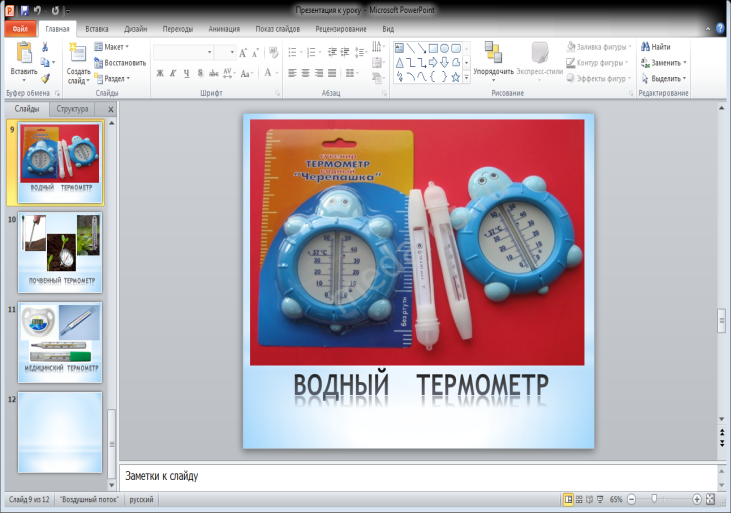
Task: Open the Select (Выделить) dropdown menu
Action: (664, 78)
